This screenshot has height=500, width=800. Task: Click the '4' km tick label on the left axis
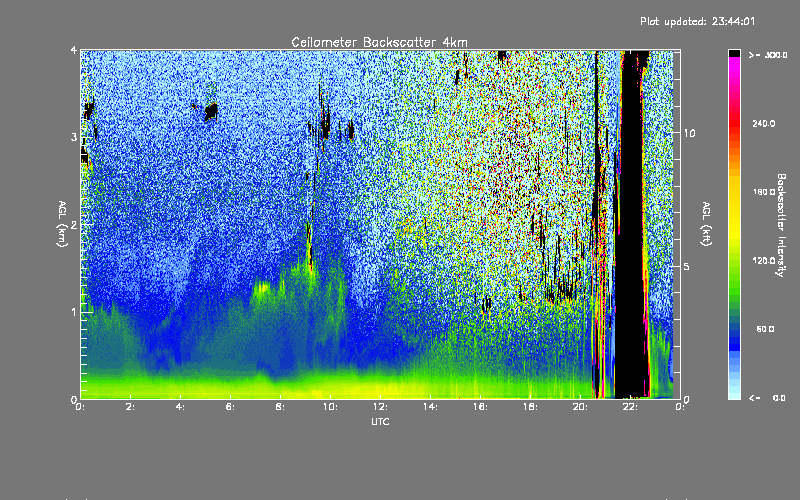click(x=74, y=51)
